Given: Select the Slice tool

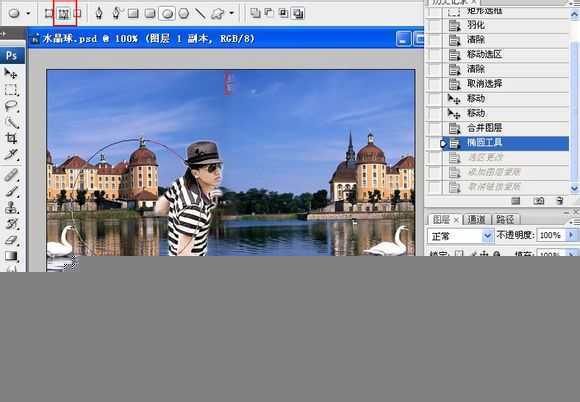Looking at the screenshot, I should pyautogui.click(x=11, y=154).
